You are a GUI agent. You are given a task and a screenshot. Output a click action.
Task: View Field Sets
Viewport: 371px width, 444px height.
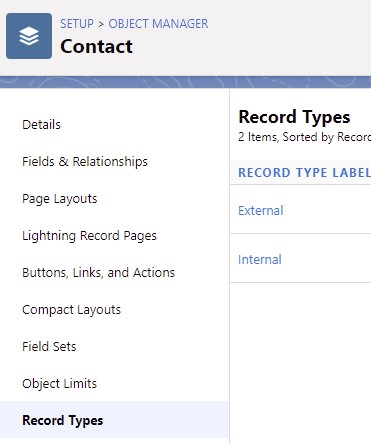click(x=49, y=347)
